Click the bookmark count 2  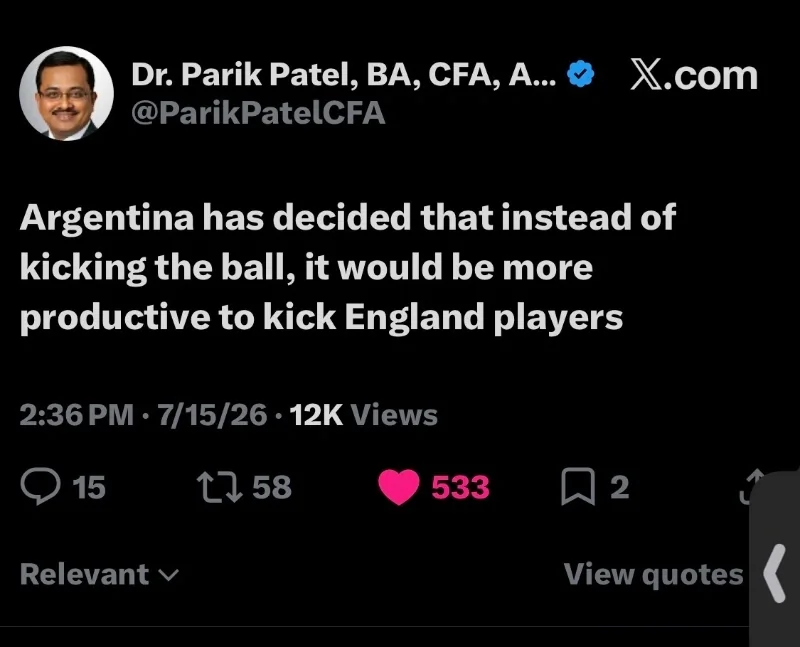(x=620, y=487)
